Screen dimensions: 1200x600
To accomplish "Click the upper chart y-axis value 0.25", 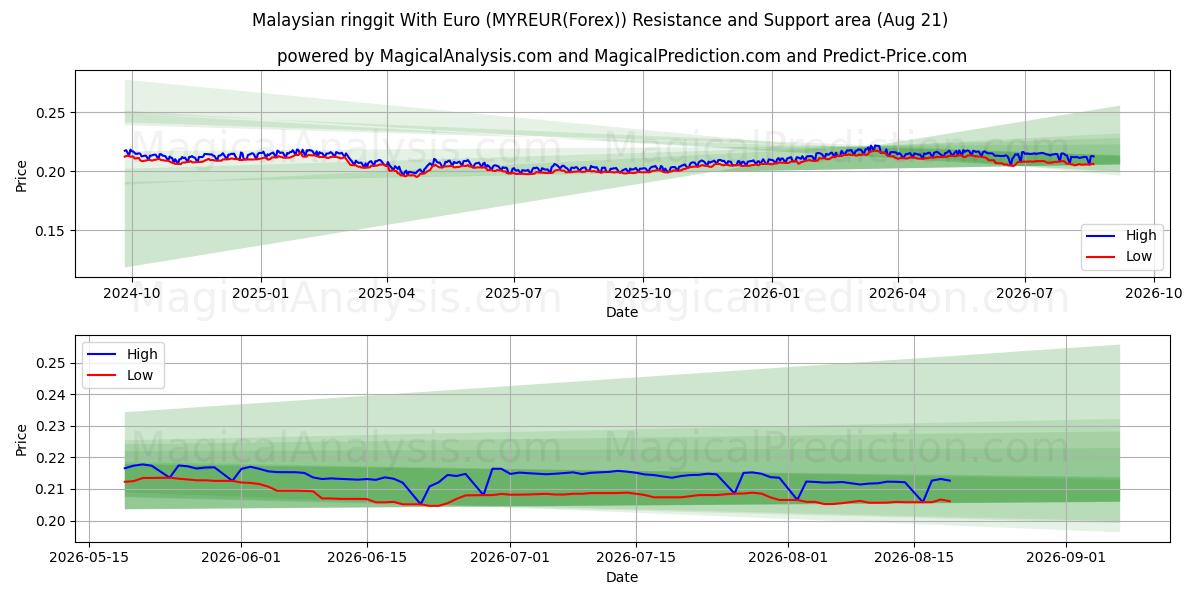I will (x=52, y=113).
